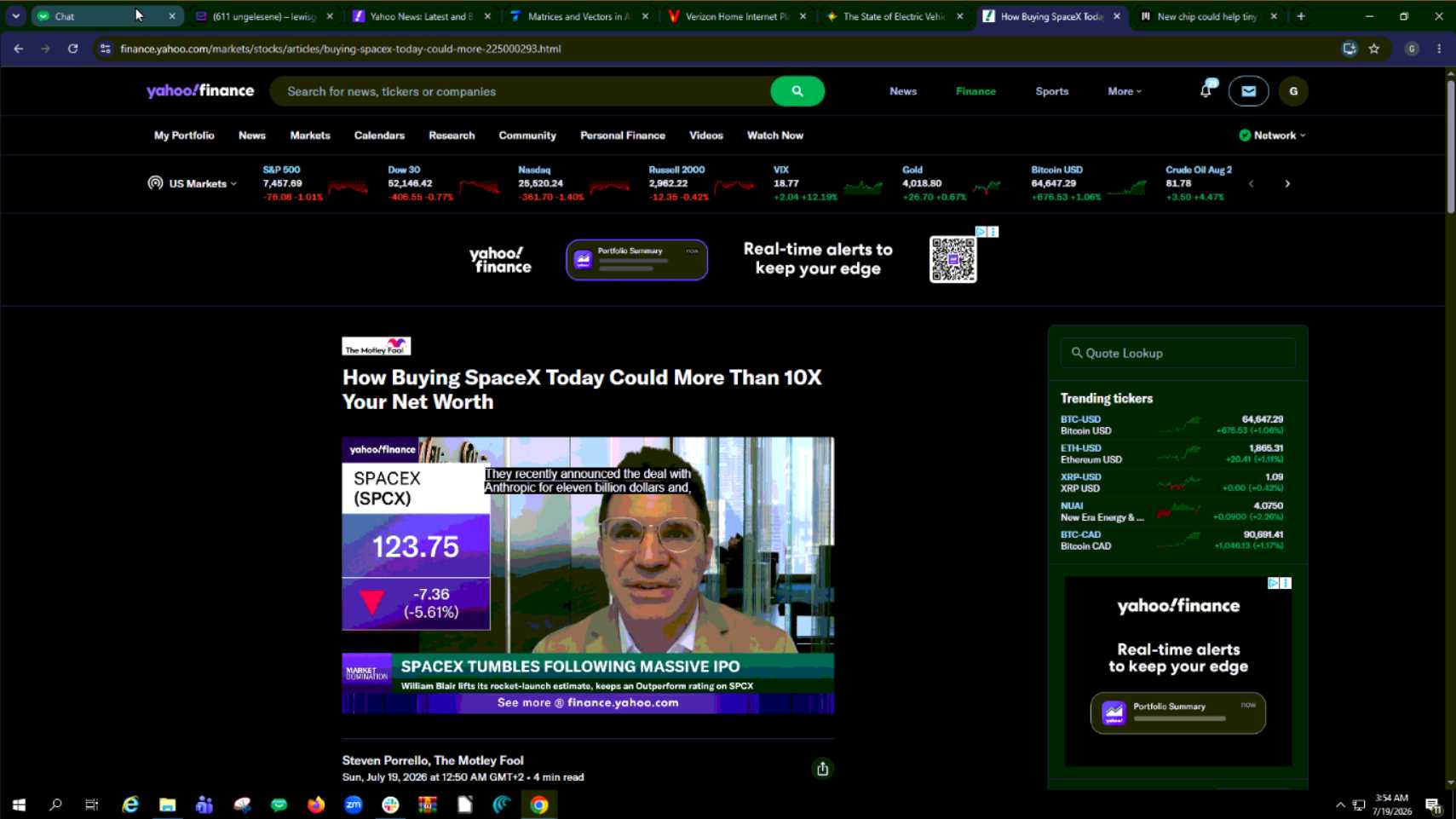Open File Explorer from the taskbar

167,805
